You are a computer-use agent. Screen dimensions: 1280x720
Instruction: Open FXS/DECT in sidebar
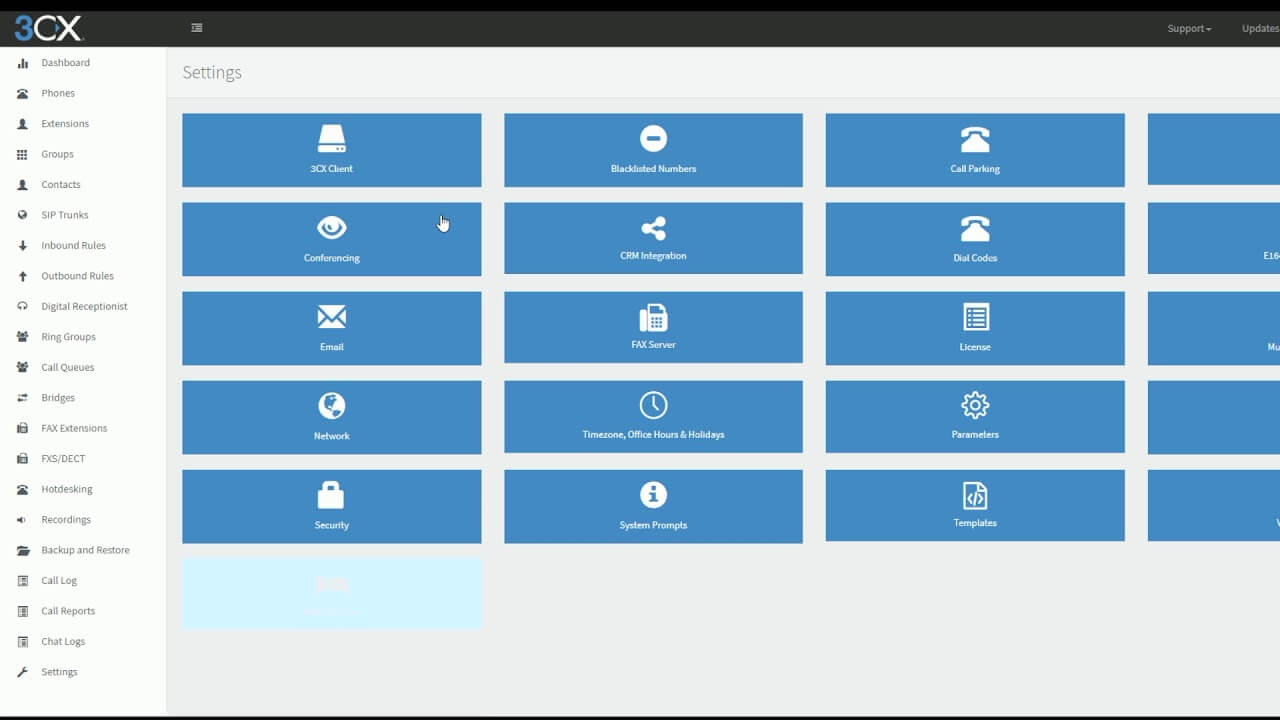[63, 459]
